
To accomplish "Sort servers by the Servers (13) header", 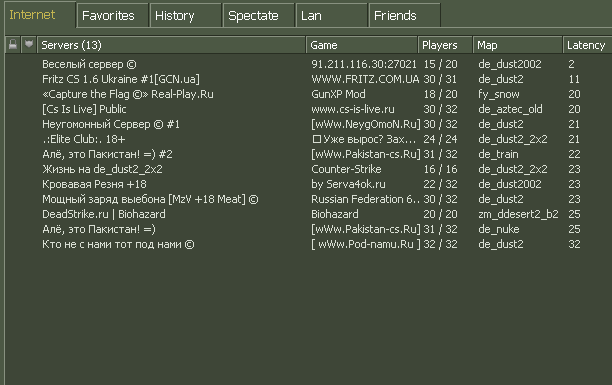I will coord(171,45).
